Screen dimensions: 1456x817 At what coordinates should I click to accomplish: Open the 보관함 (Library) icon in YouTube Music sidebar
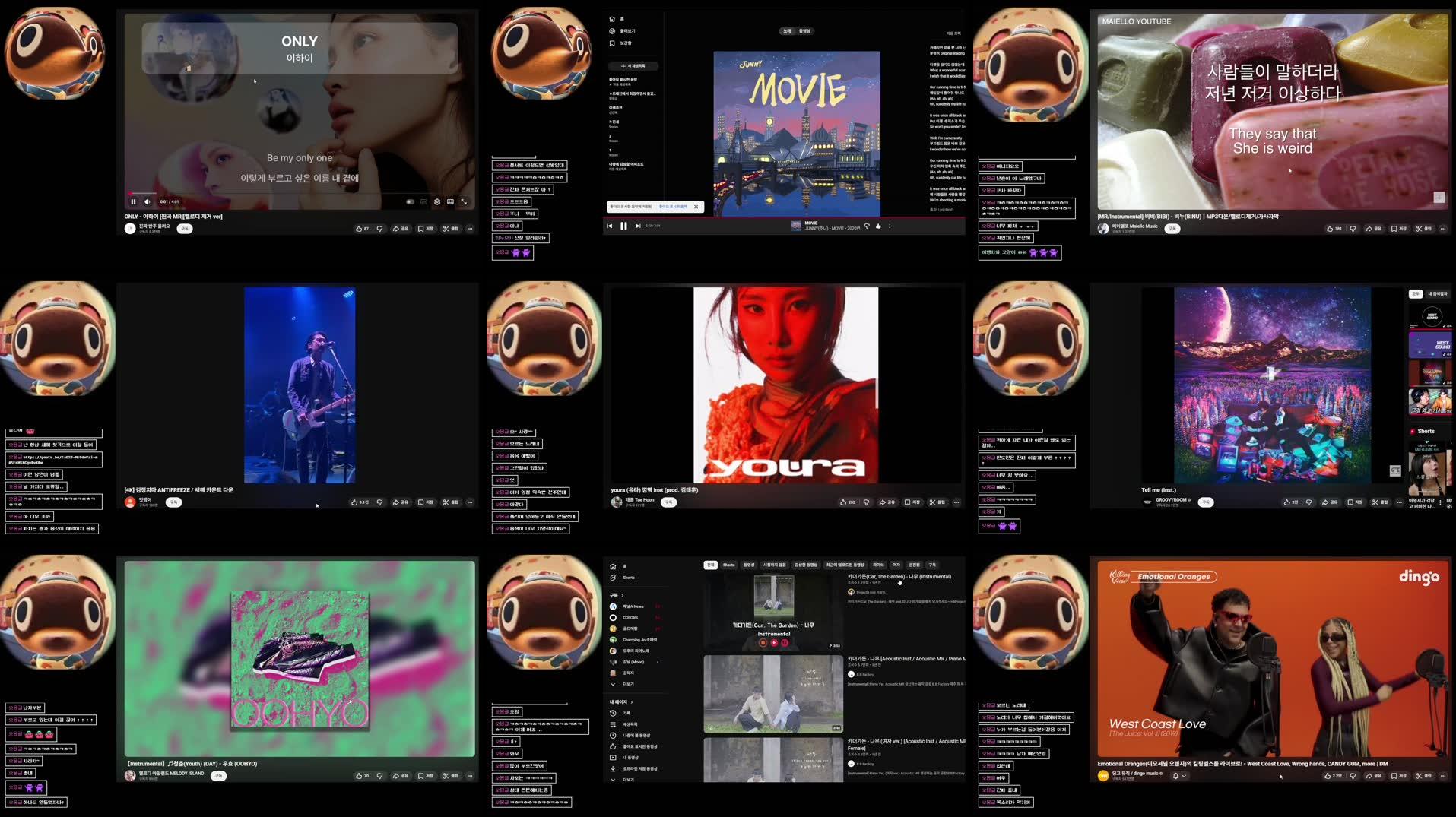(613, 43)
